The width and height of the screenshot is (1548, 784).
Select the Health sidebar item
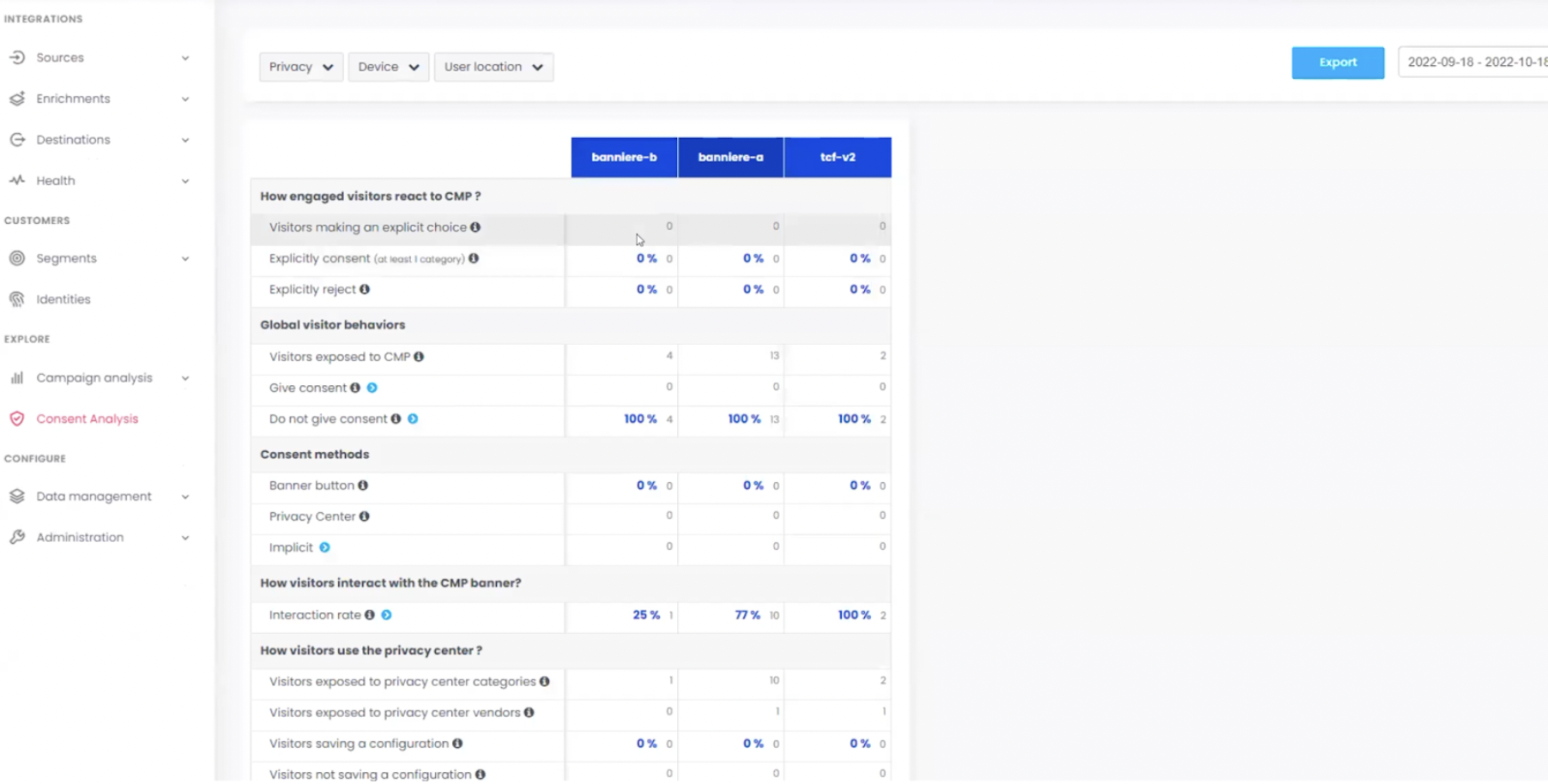pos(56,181)
